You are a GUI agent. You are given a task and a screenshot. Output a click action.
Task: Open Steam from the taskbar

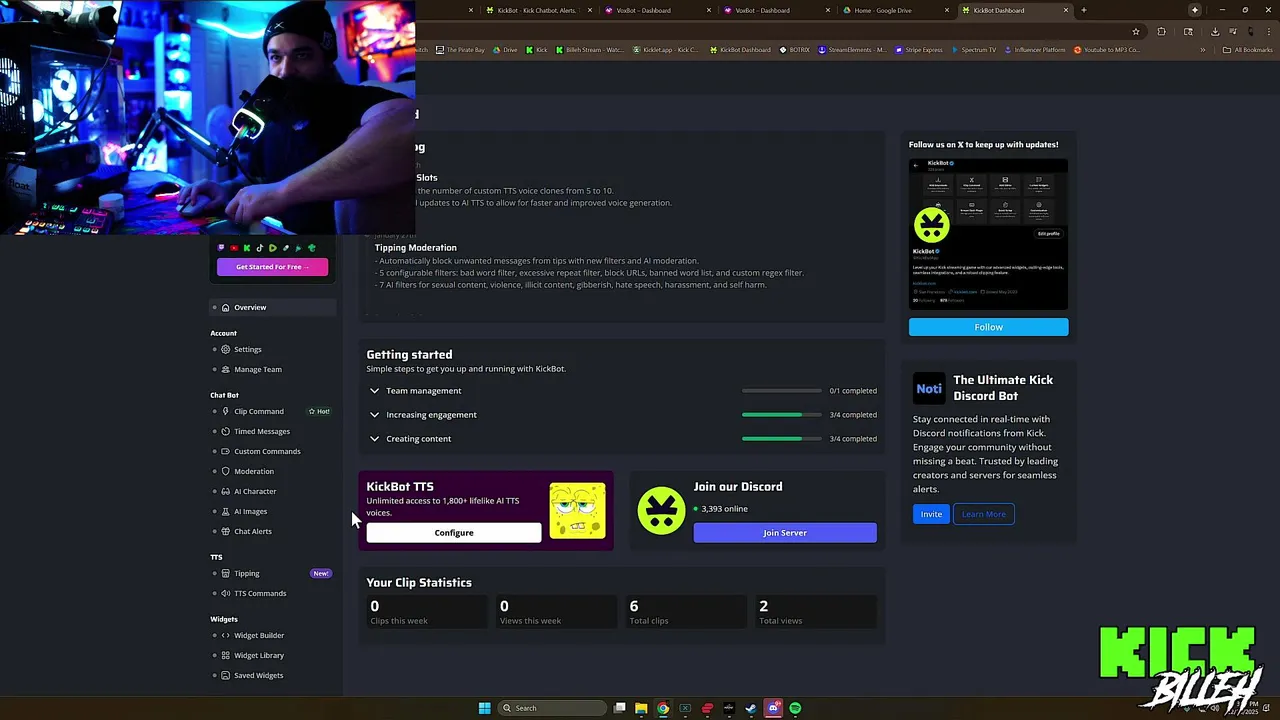point(751,708)
